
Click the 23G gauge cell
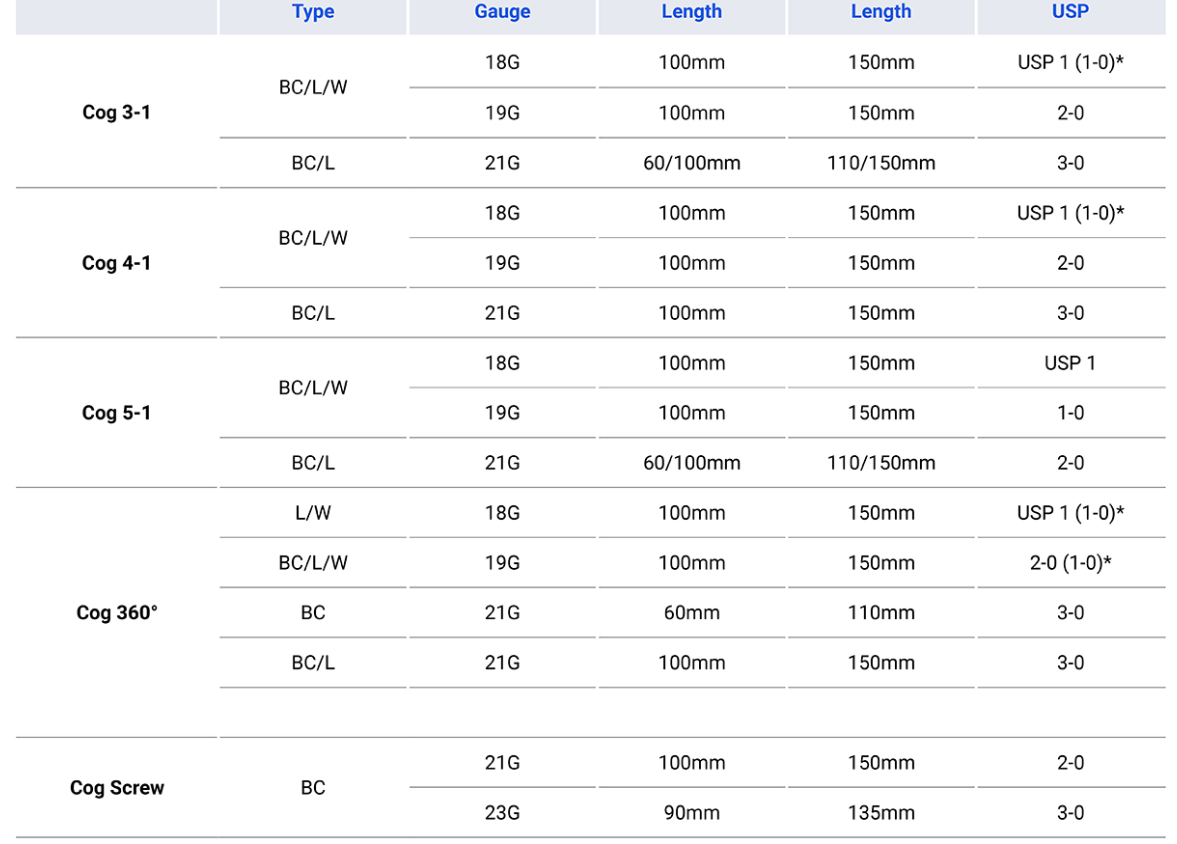[502, 813]
